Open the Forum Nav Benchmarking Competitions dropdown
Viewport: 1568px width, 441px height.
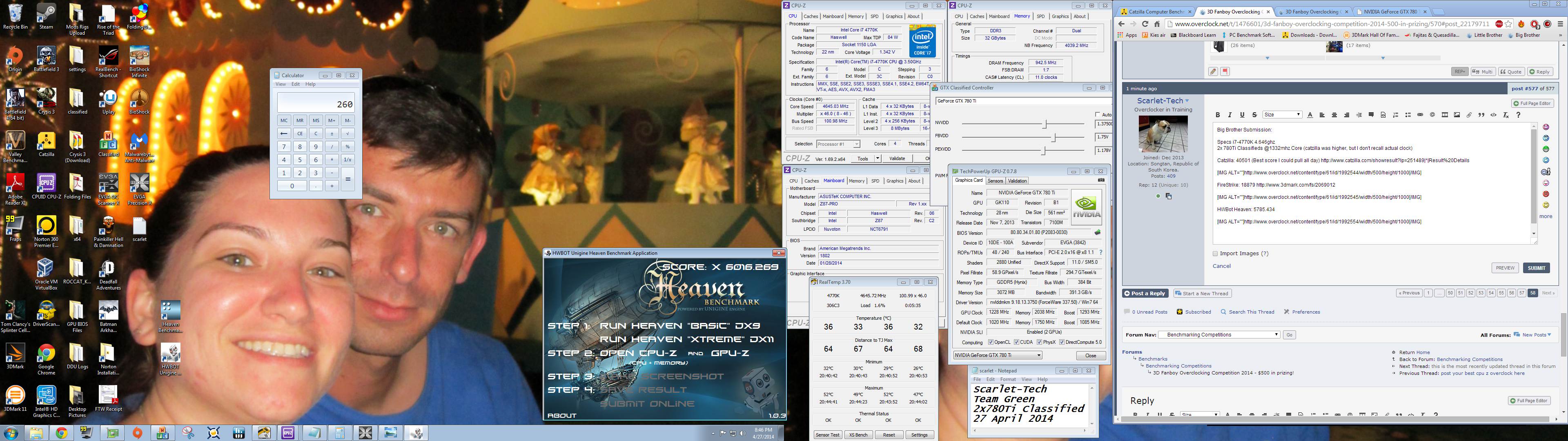[1218, 334]
